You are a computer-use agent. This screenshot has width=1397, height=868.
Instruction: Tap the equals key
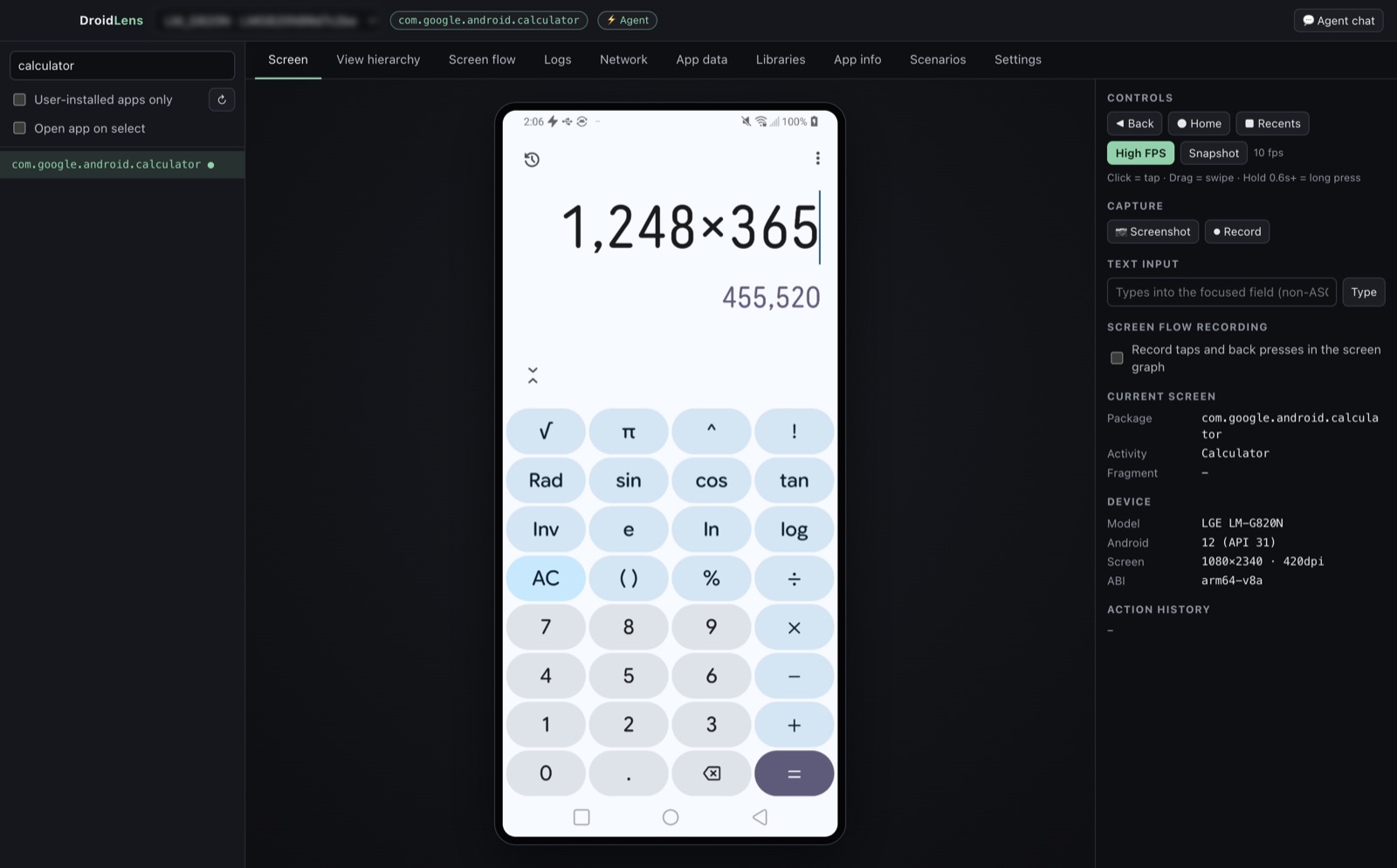point(794,774)
